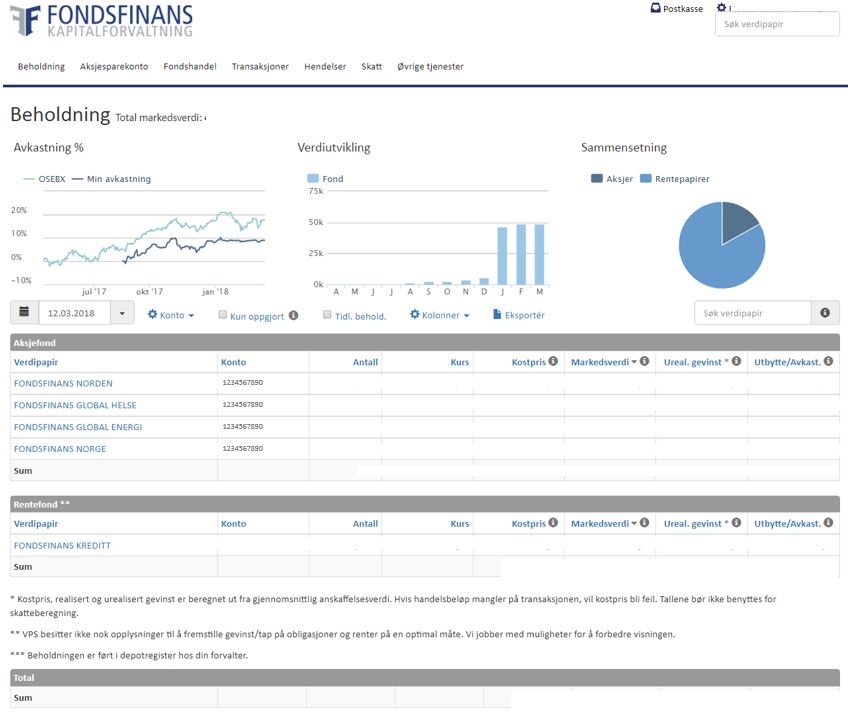This screenshot has width=850, height=718.
Task: Open the Hendelser menu item
Action: (x=325, y=66)
